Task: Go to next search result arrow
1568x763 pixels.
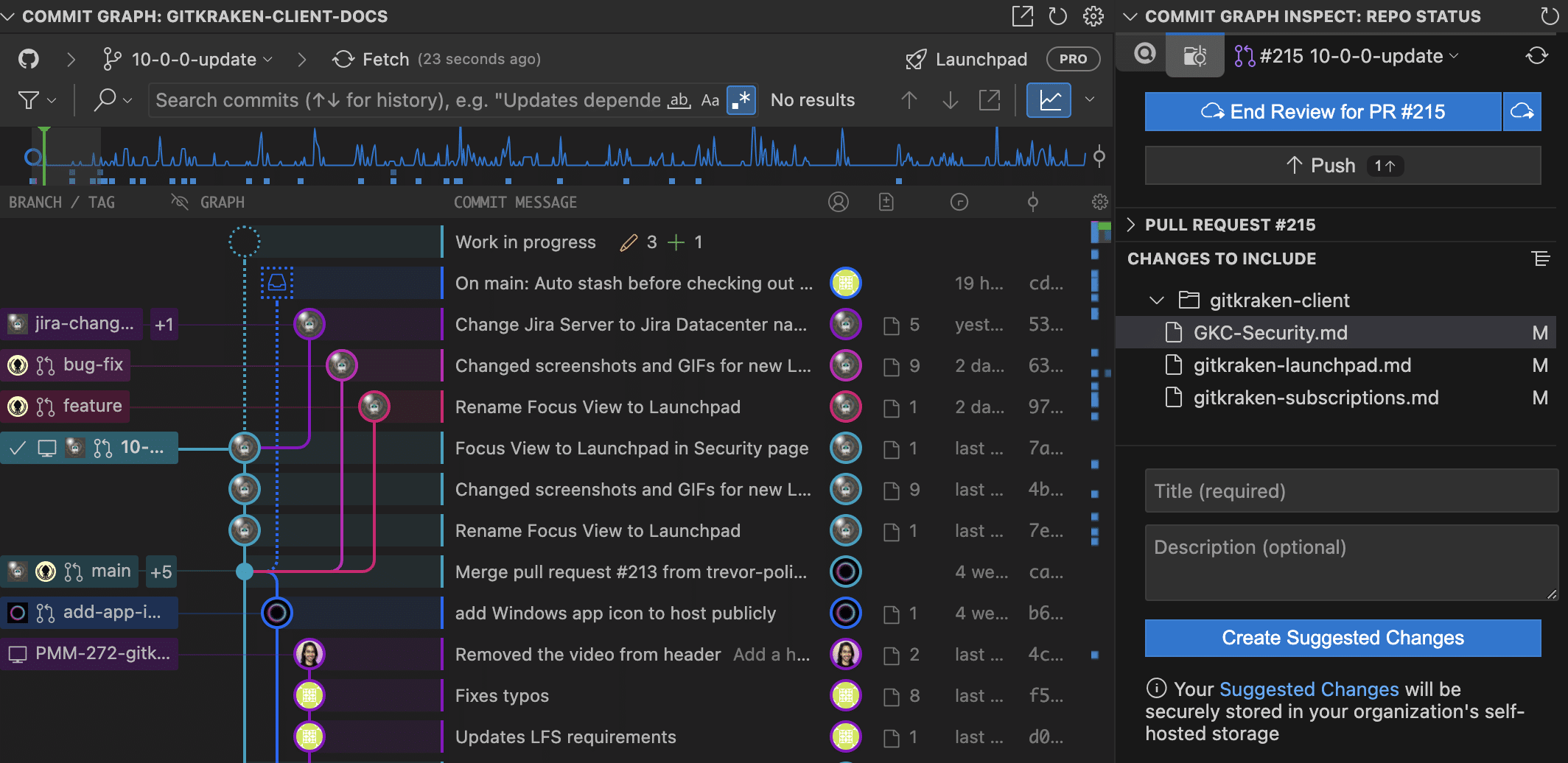Action: click(x=951, y=100)
